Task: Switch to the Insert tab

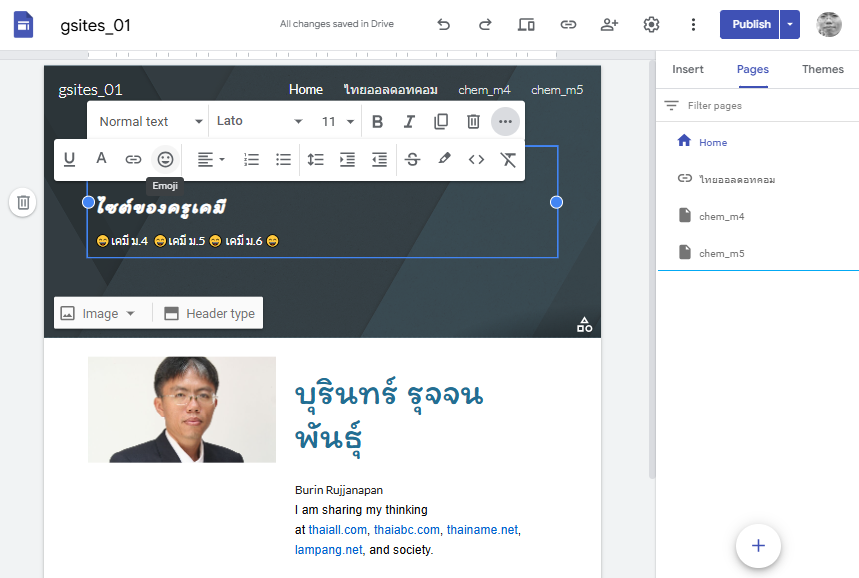Action: [688, 69]
